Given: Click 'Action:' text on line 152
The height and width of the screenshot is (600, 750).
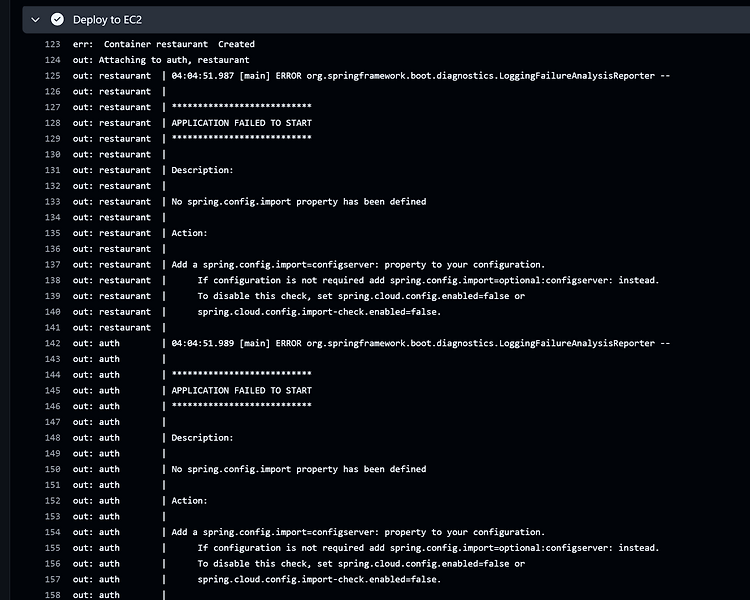Looking at the screenshot, I should pos(189,500).
